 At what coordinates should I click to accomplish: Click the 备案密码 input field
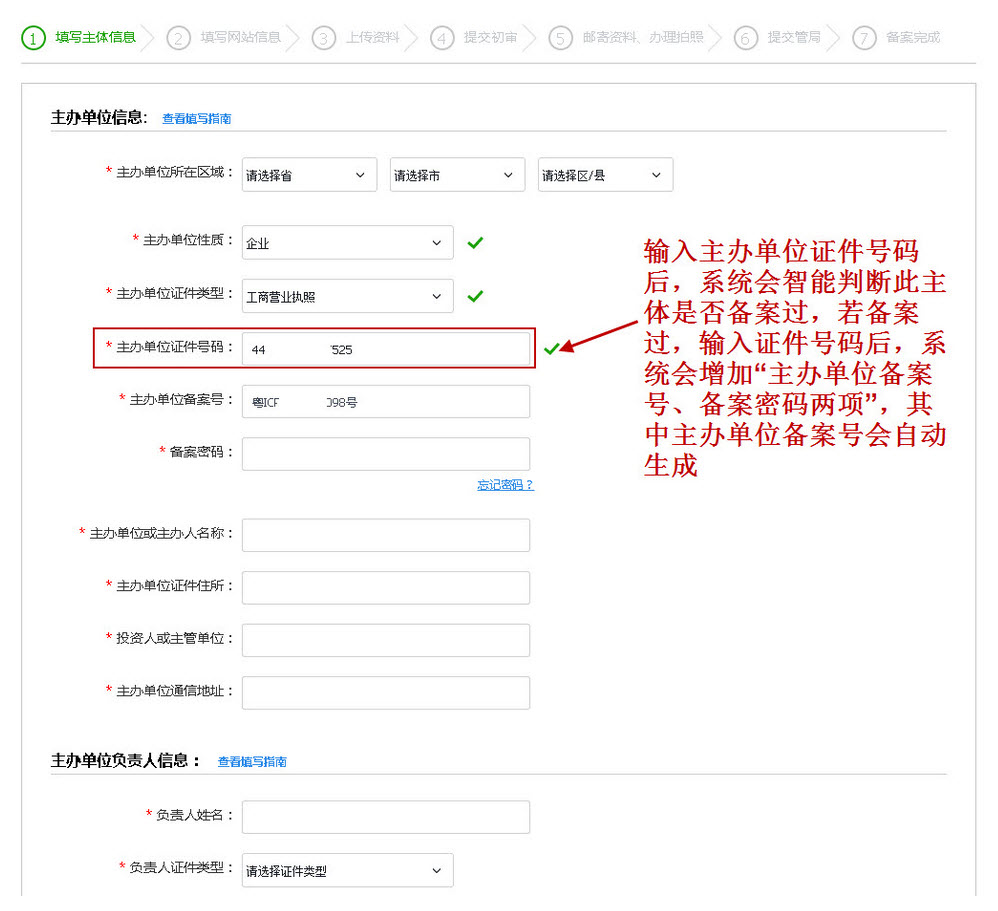tap(386, 453)
